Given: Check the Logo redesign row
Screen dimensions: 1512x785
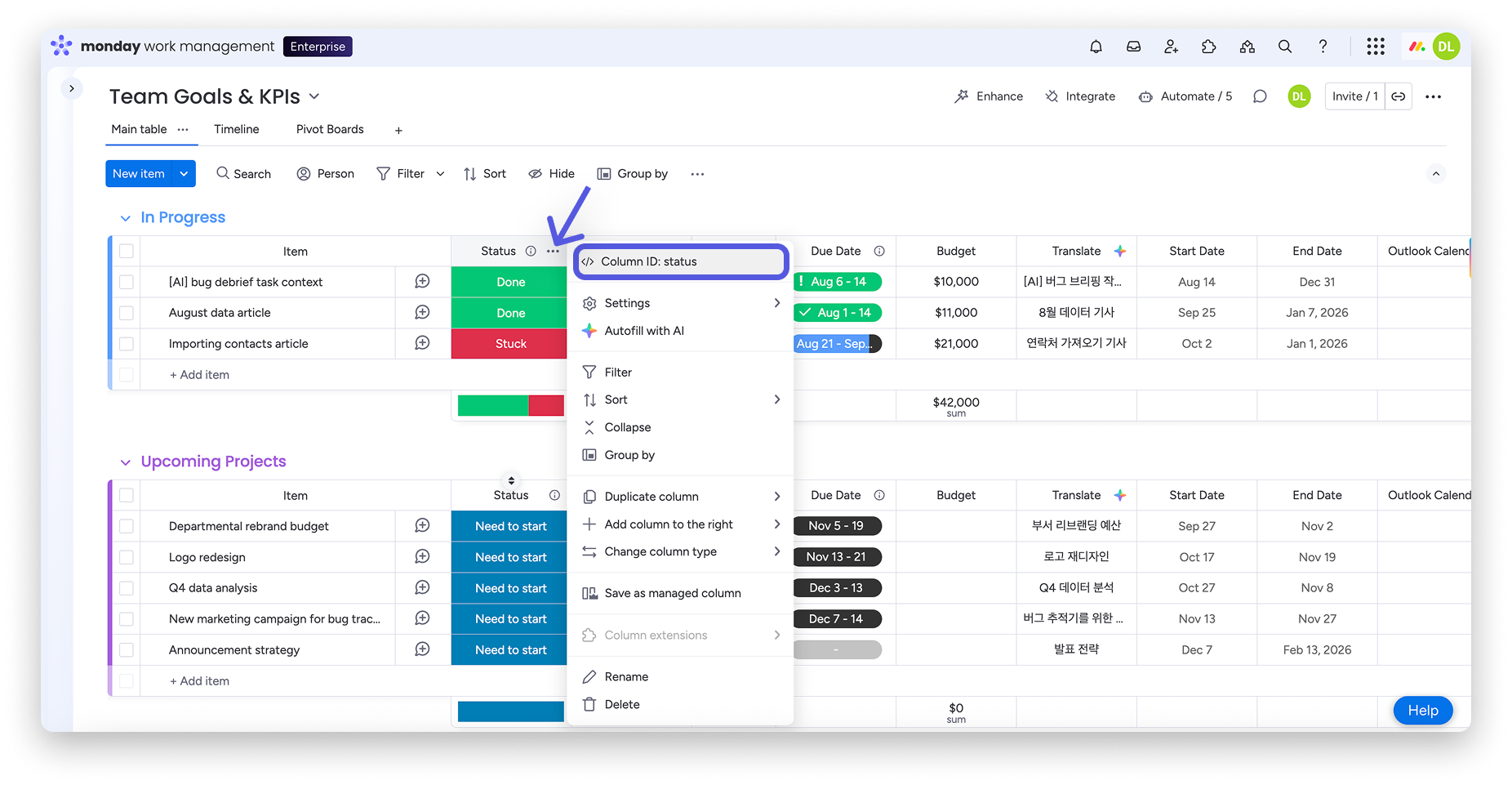Looking at the screenshot, I should click(x=127, y=557).
